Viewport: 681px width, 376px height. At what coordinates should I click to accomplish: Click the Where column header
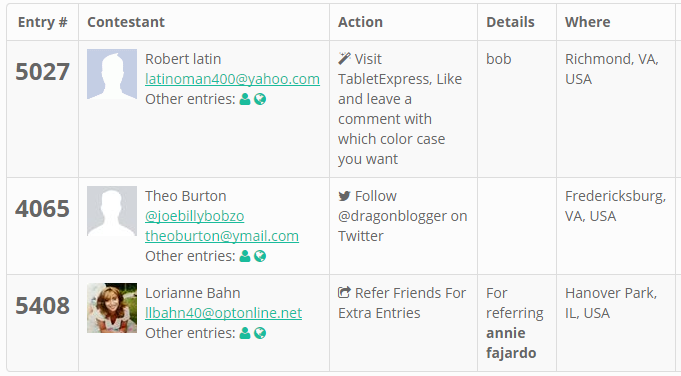click(x=588, y=22)
